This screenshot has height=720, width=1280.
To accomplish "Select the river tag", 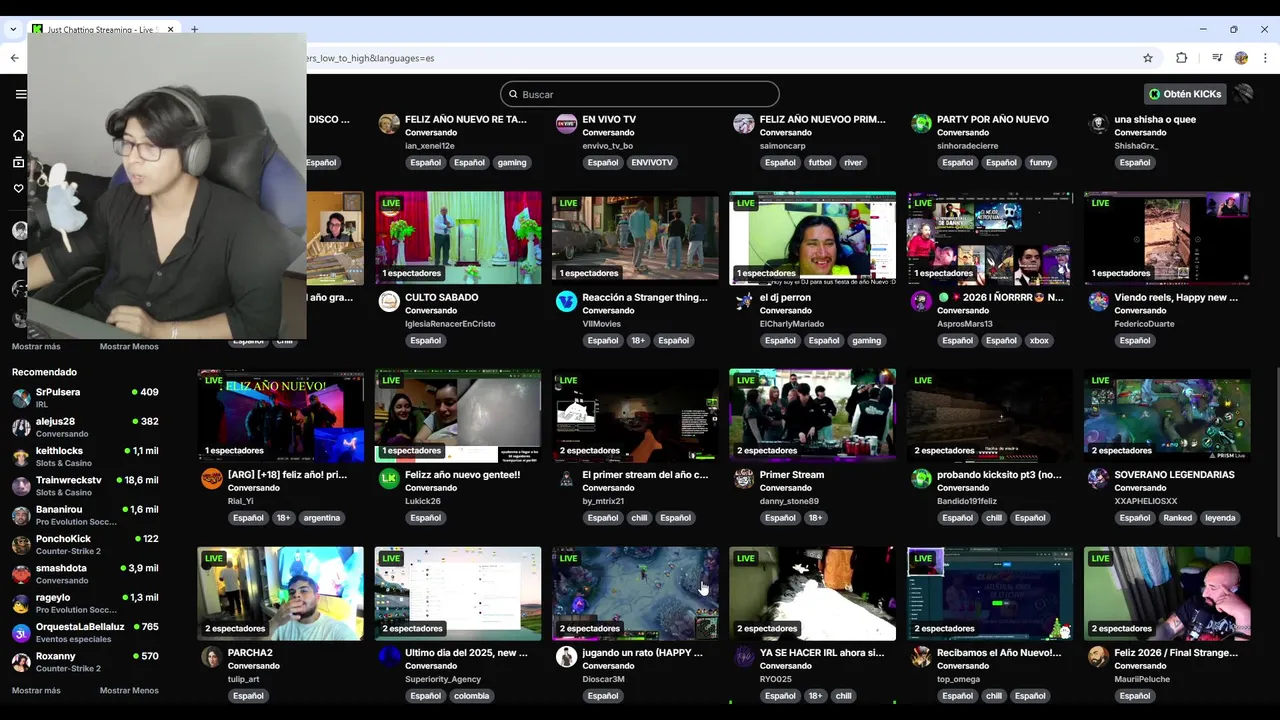I will click(x=853, y=163).
